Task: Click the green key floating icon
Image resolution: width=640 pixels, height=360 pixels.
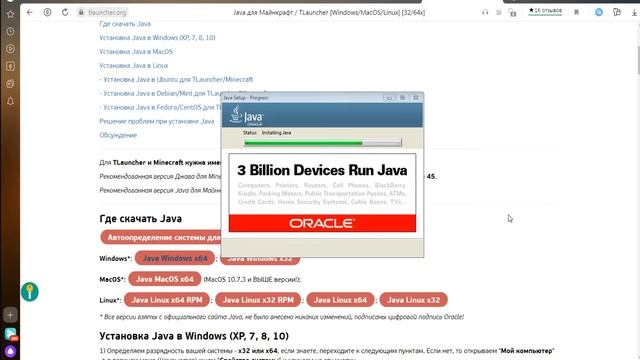Action: coord(30,291)
